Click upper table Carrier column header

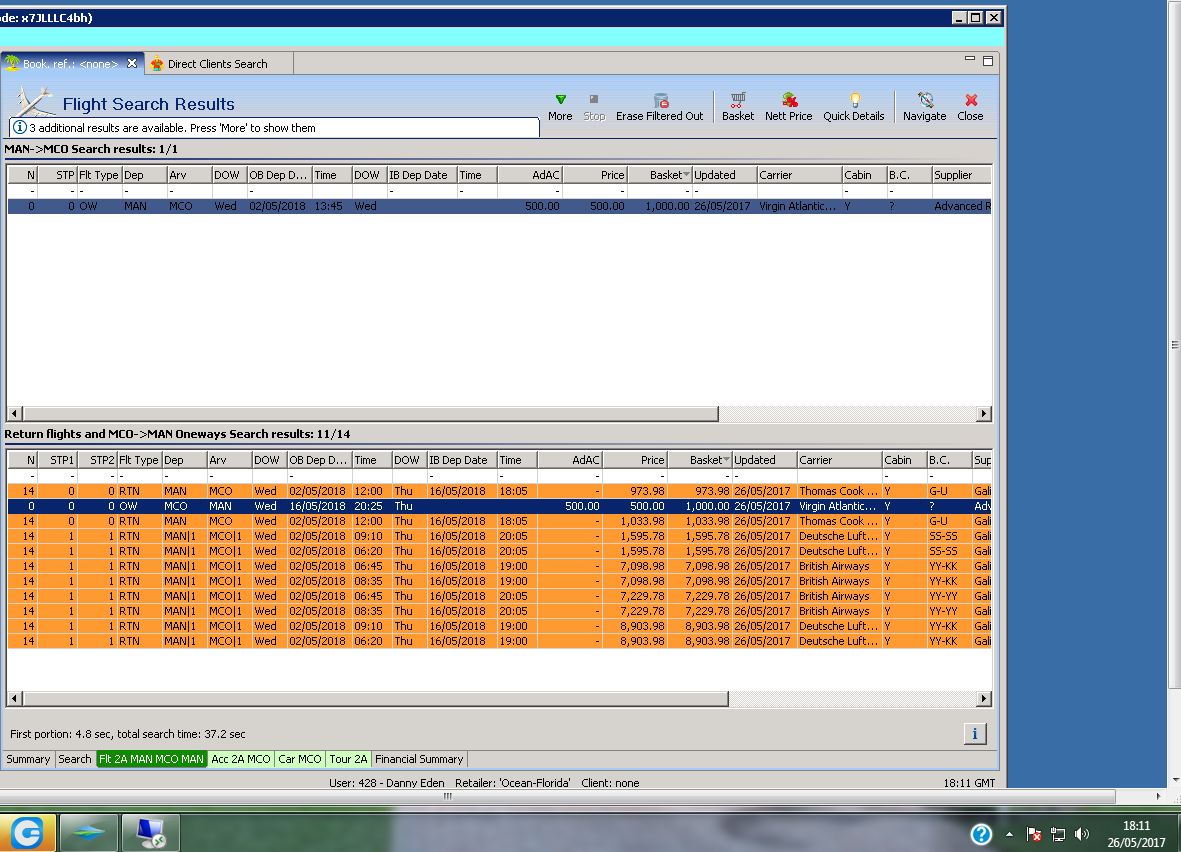(800, 175)
